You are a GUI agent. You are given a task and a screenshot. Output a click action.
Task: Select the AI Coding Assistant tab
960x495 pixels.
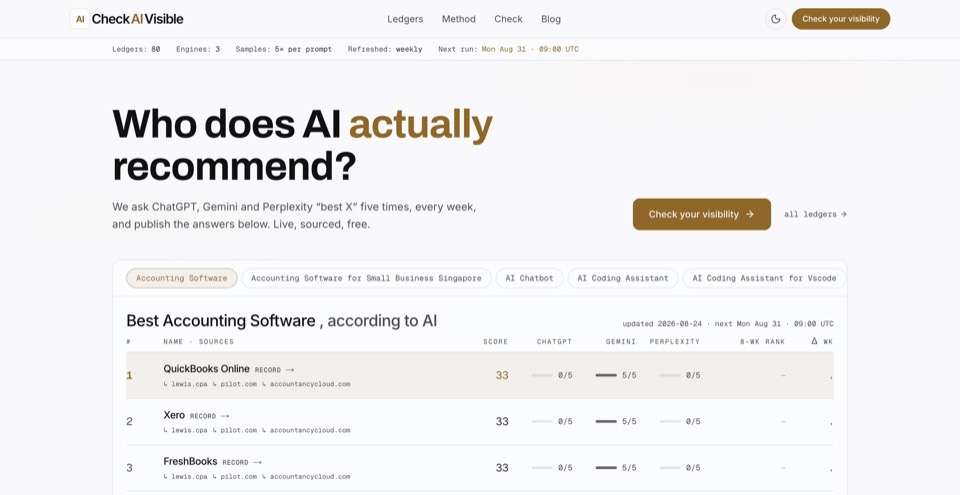(623, 278)
